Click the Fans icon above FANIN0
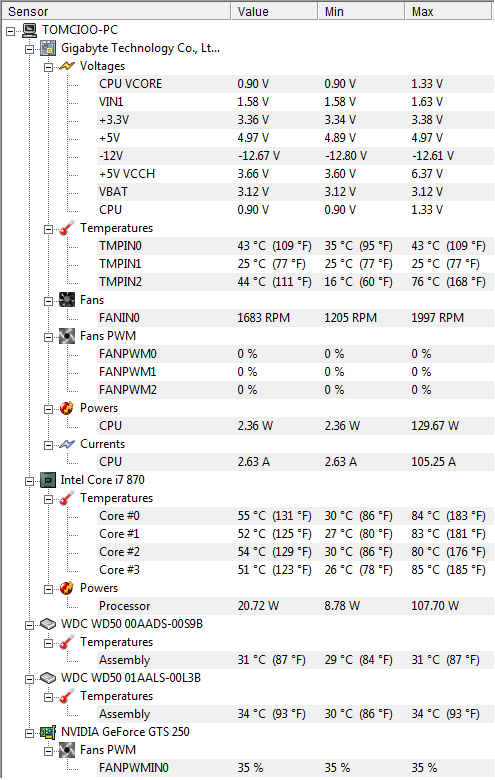 point(67,300)
